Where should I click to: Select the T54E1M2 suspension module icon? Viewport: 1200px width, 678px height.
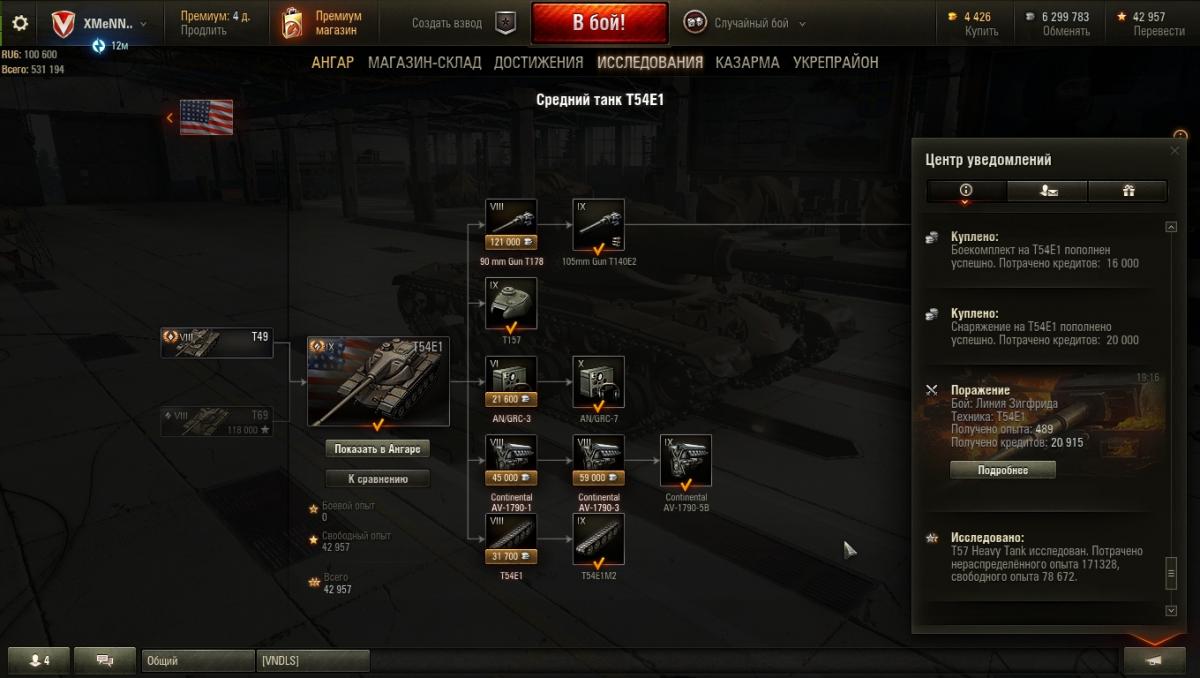point(599,539)
